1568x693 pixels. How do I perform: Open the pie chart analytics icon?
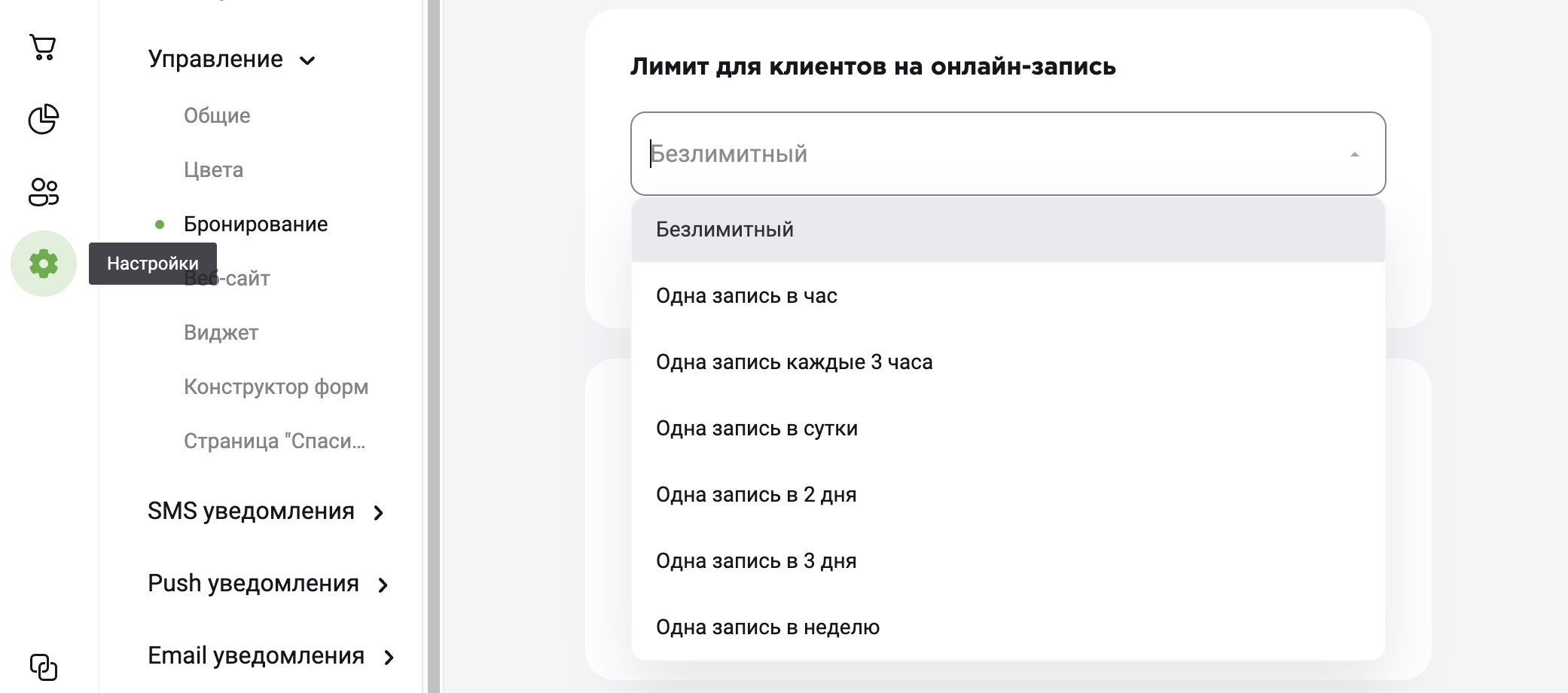(43, 119)
